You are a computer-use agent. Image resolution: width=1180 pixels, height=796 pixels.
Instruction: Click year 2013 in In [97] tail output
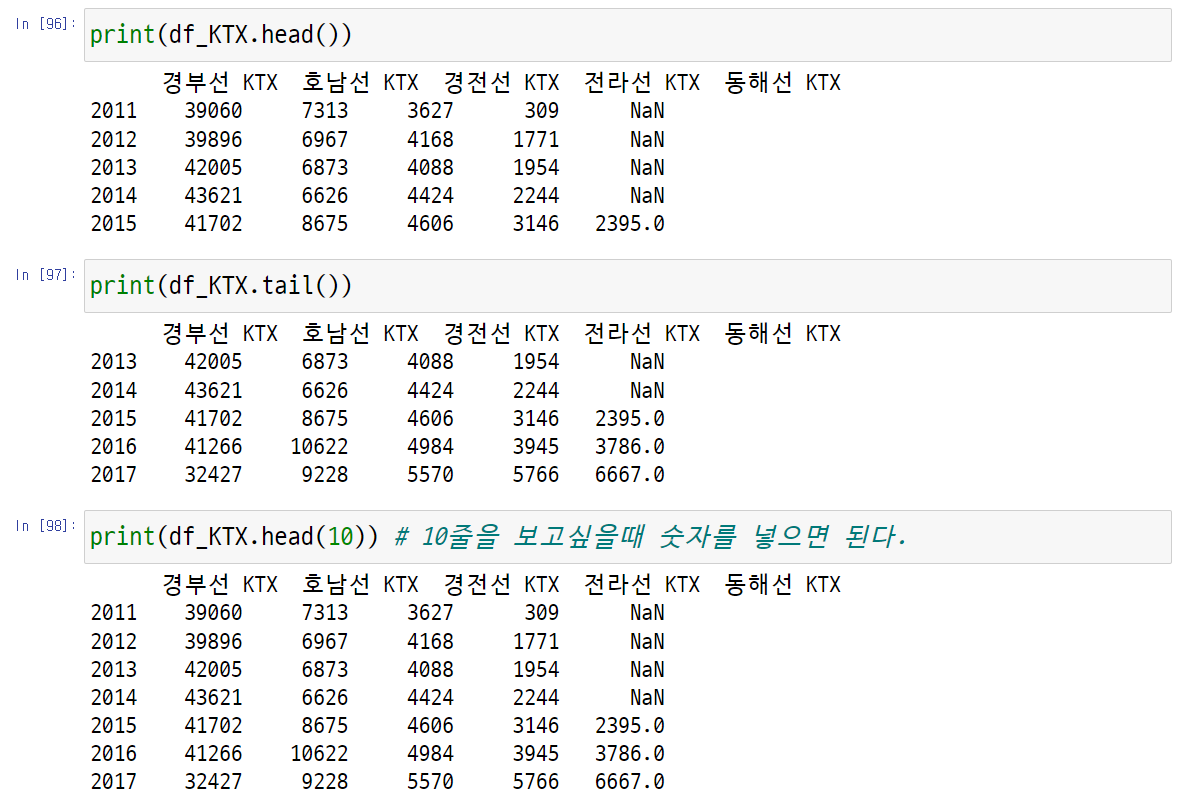pos(114,362)
